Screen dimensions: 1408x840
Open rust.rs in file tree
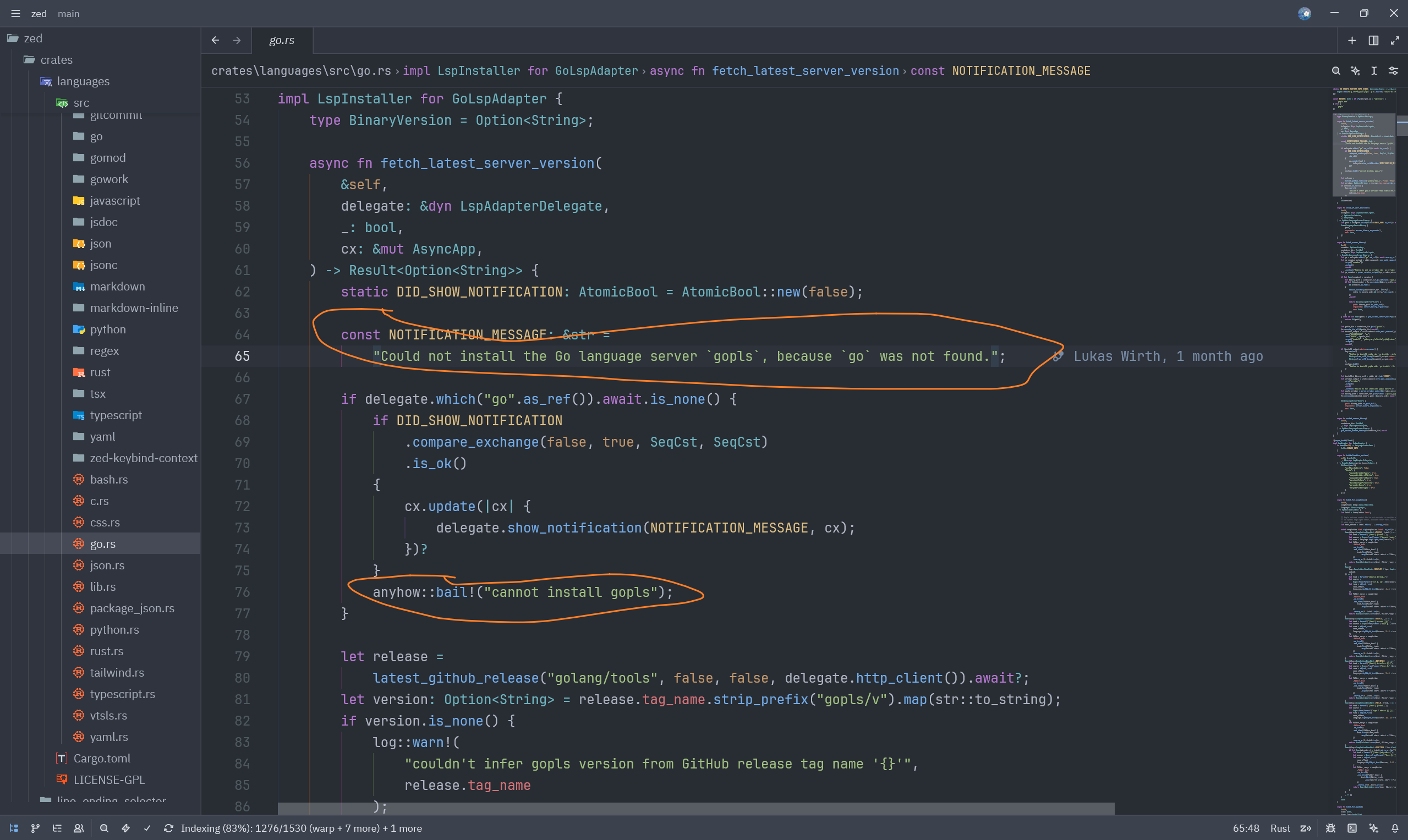(106, 651)
